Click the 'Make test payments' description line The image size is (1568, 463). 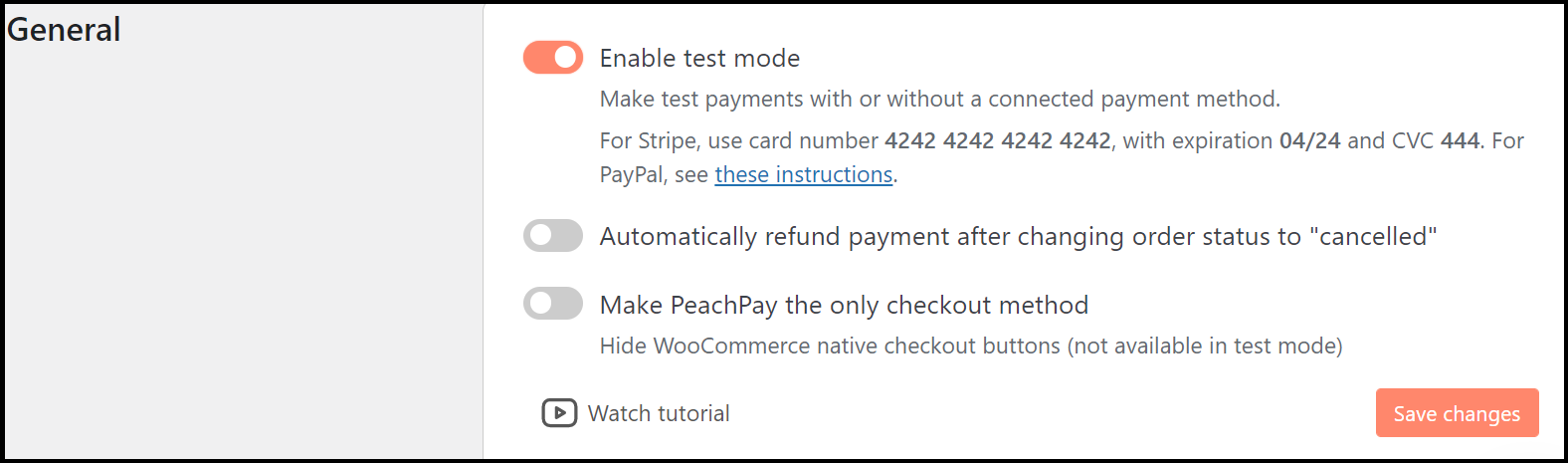940,99
